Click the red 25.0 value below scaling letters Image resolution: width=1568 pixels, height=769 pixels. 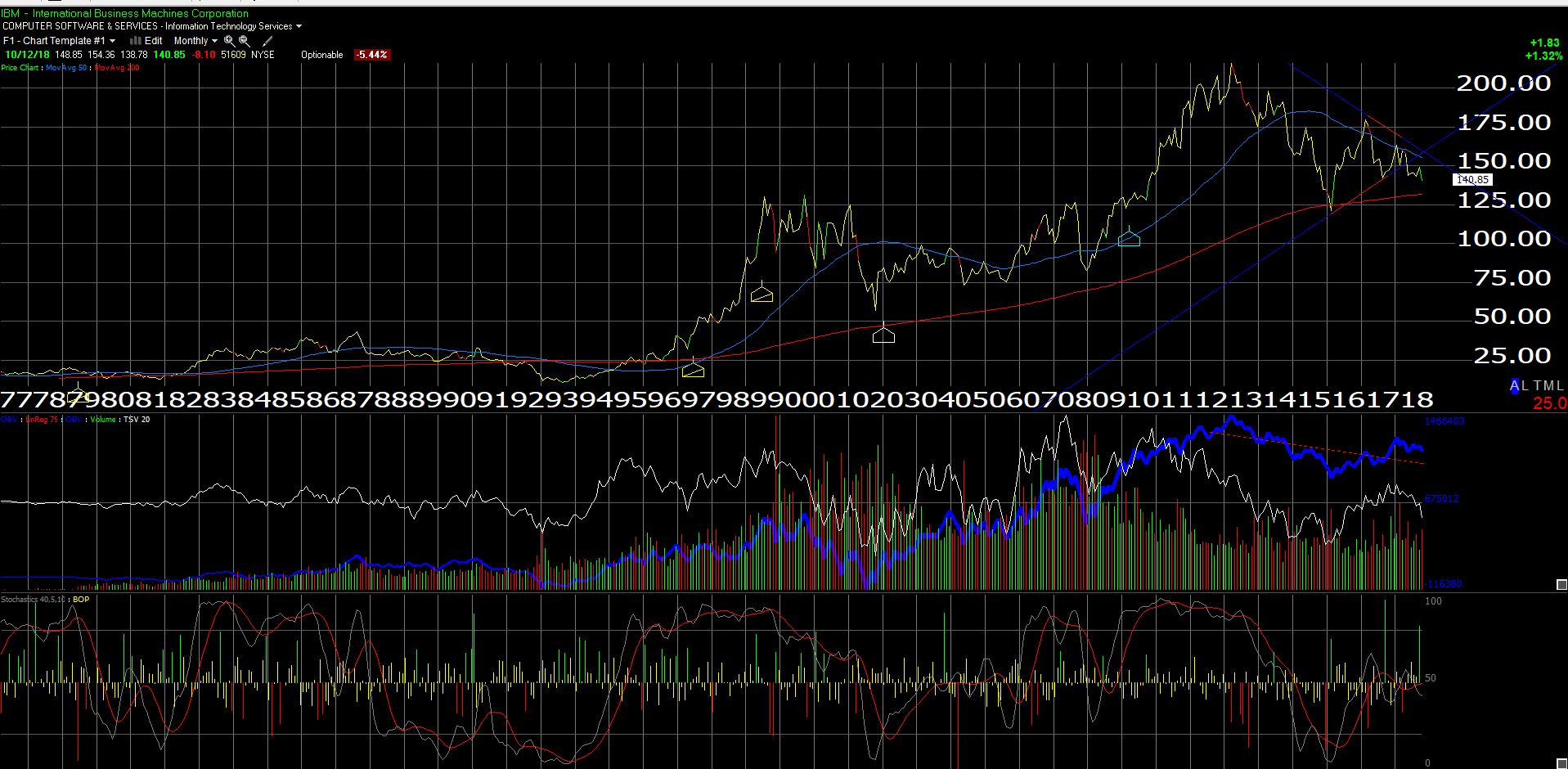pyautogui.click(x=1549, y=402)
